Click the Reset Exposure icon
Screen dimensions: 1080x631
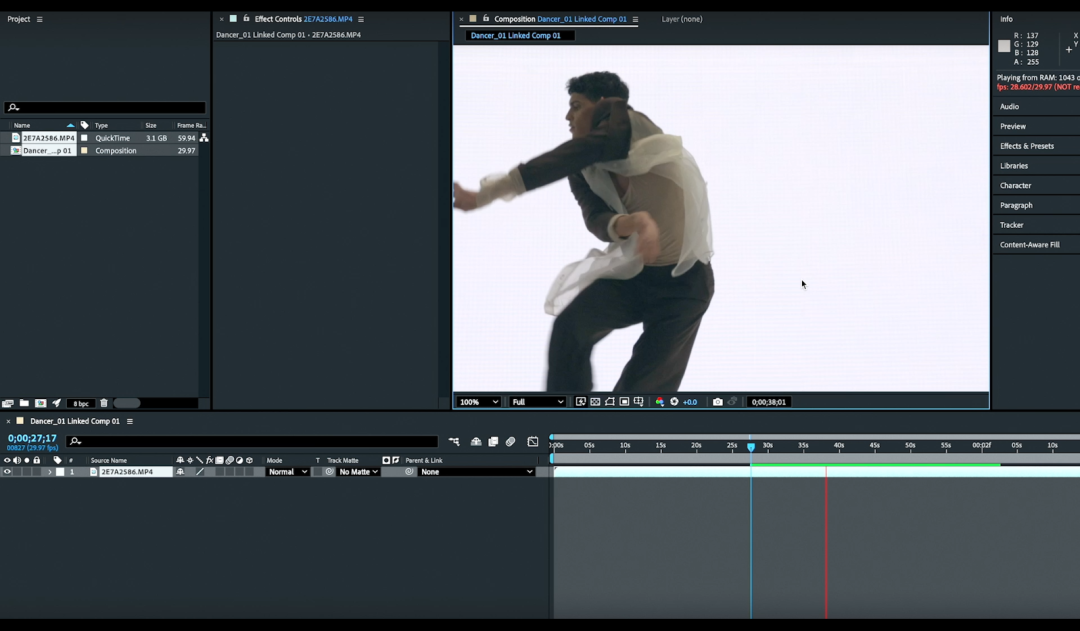point(674,402)
